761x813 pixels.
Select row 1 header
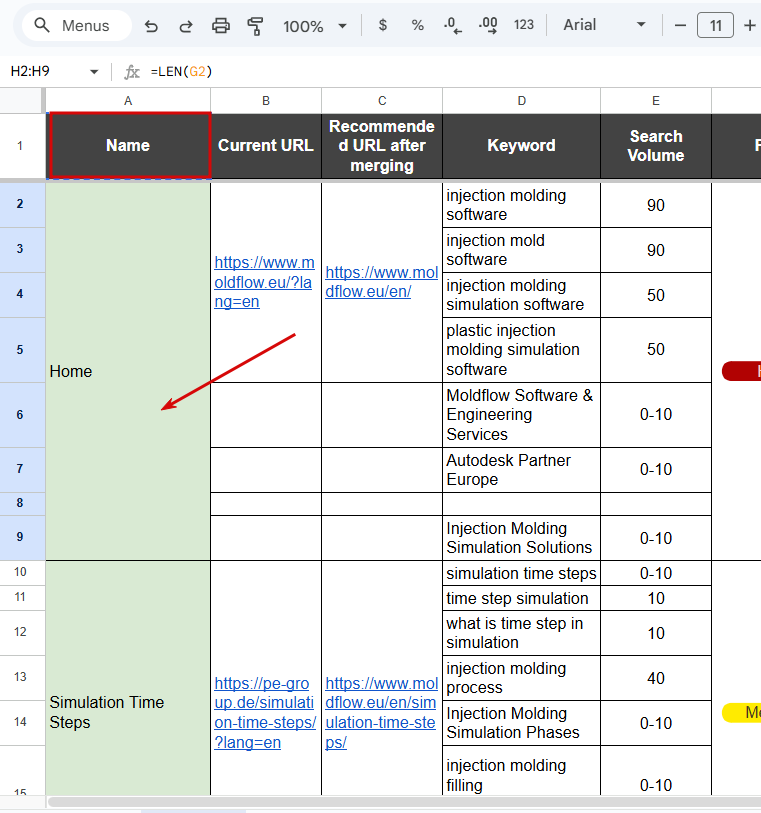pos(21,146)
